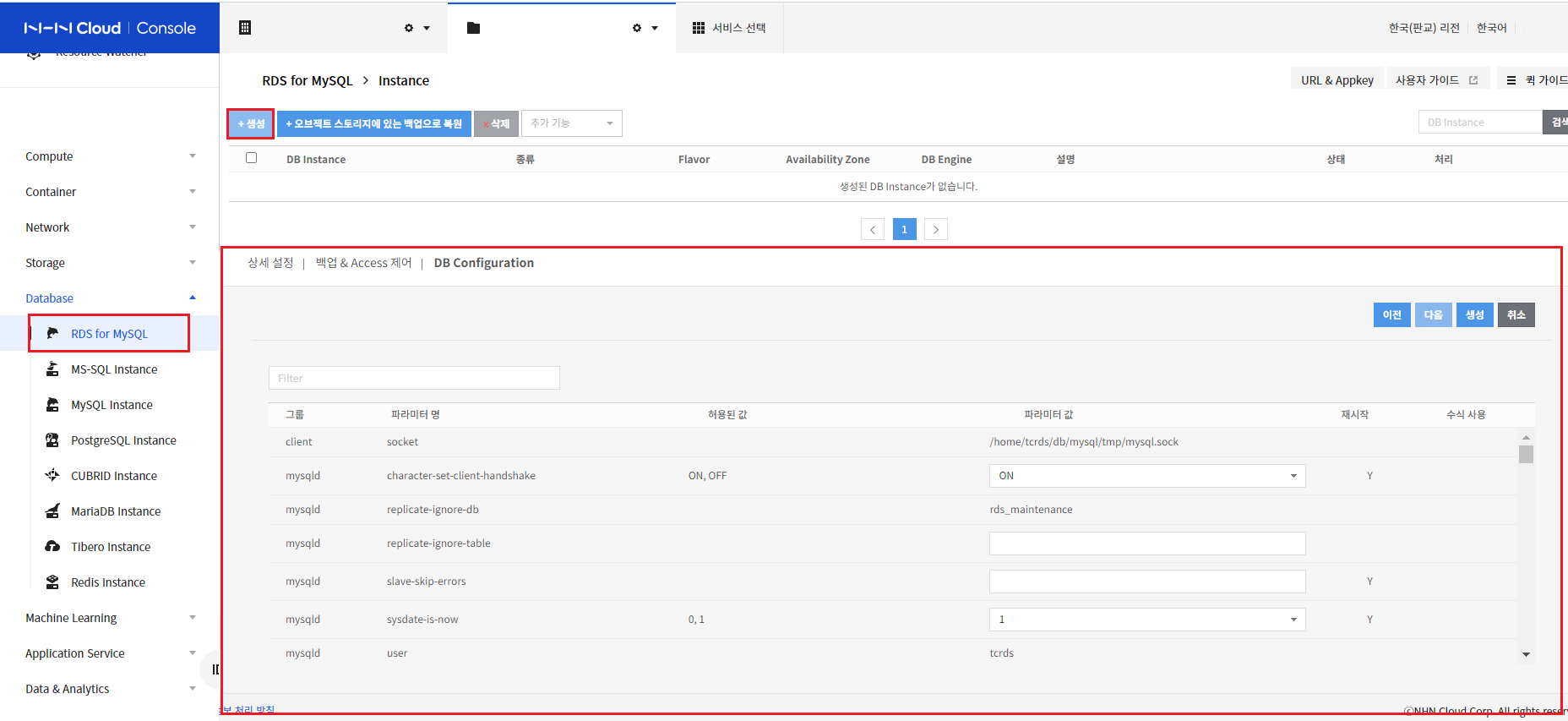The image size is (1568, 721).
Task: Click the NHN Cloud Console logo
Action: (110, 28)
